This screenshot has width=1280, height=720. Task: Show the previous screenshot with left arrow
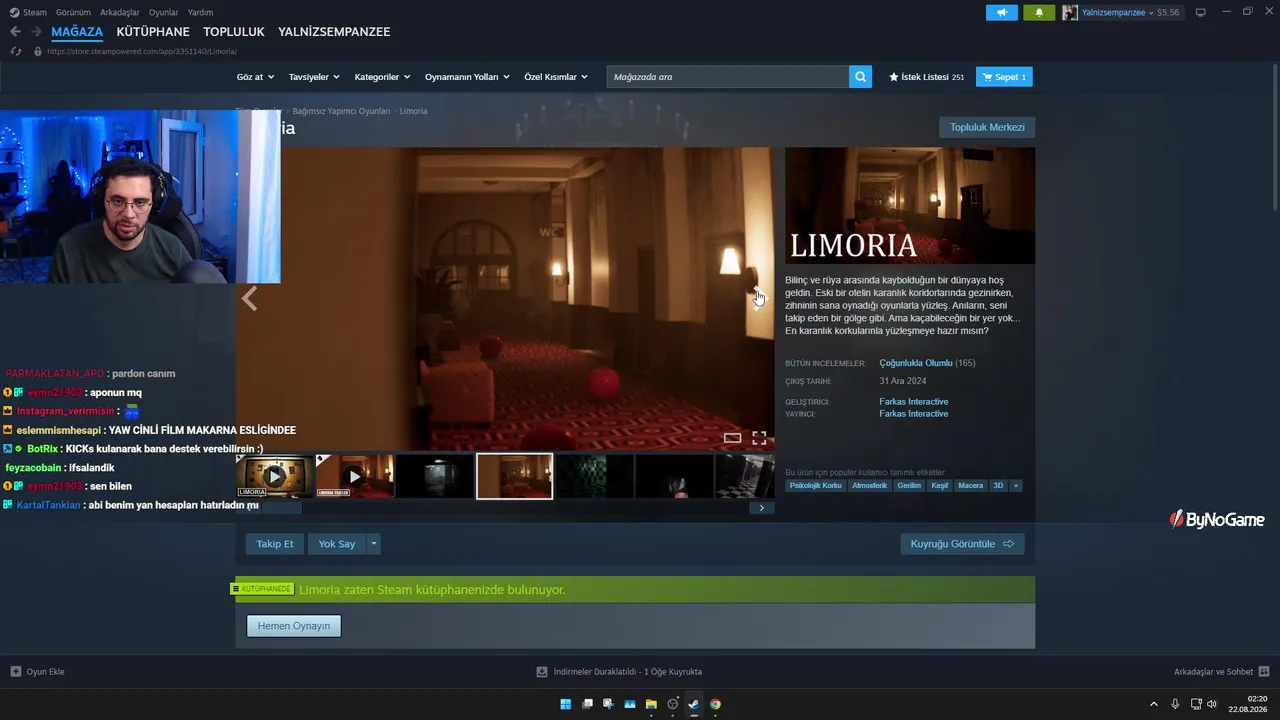click(249, 299)
